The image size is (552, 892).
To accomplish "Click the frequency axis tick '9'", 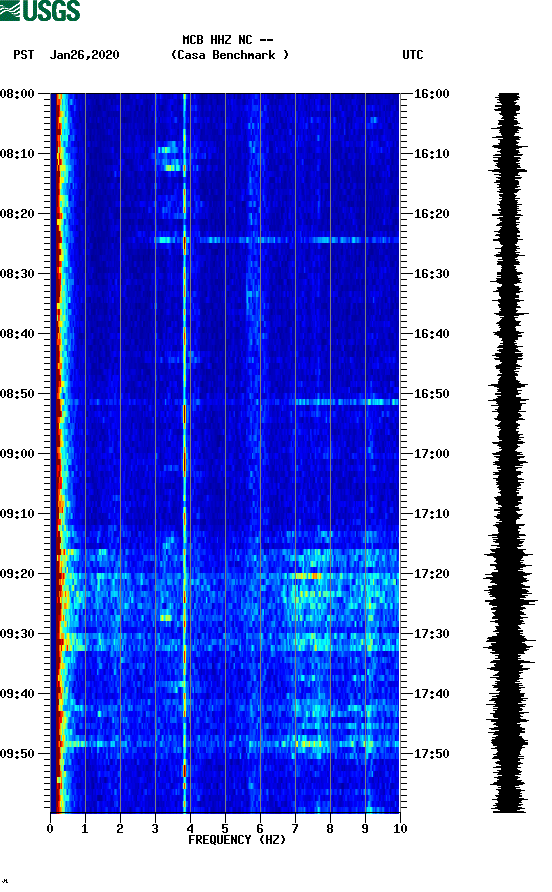I will (x=365, y=829).
